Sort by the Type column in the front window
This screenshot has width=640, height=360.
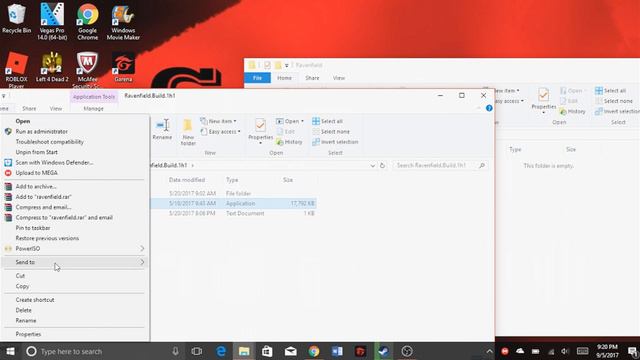(232, 180)
